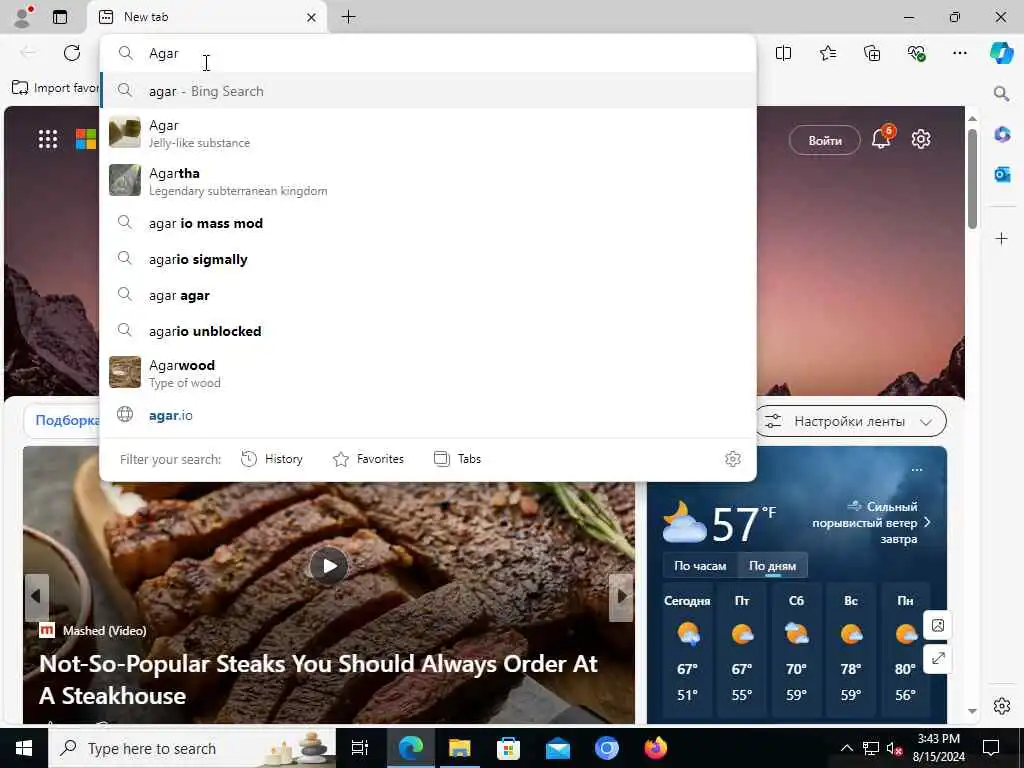
Task: Go to next carousel story
Action: point(621,596)
